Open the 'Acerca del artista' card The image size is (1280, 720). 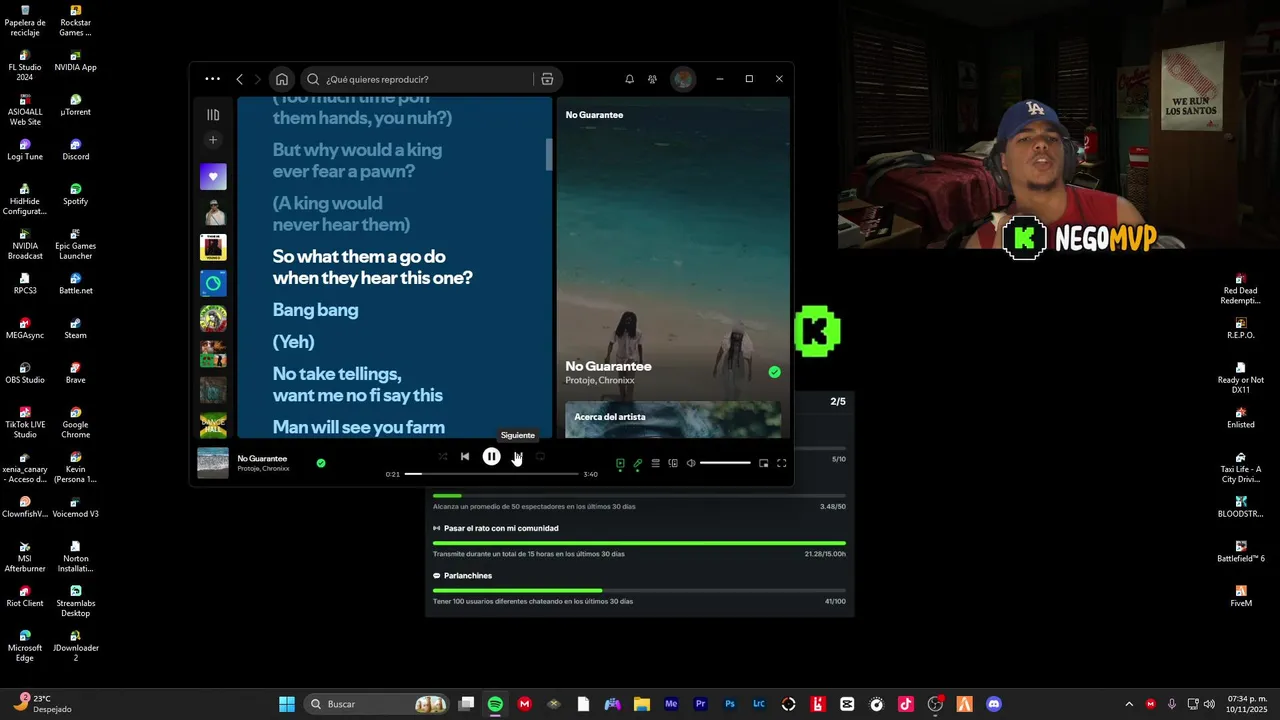click(673, 419)
